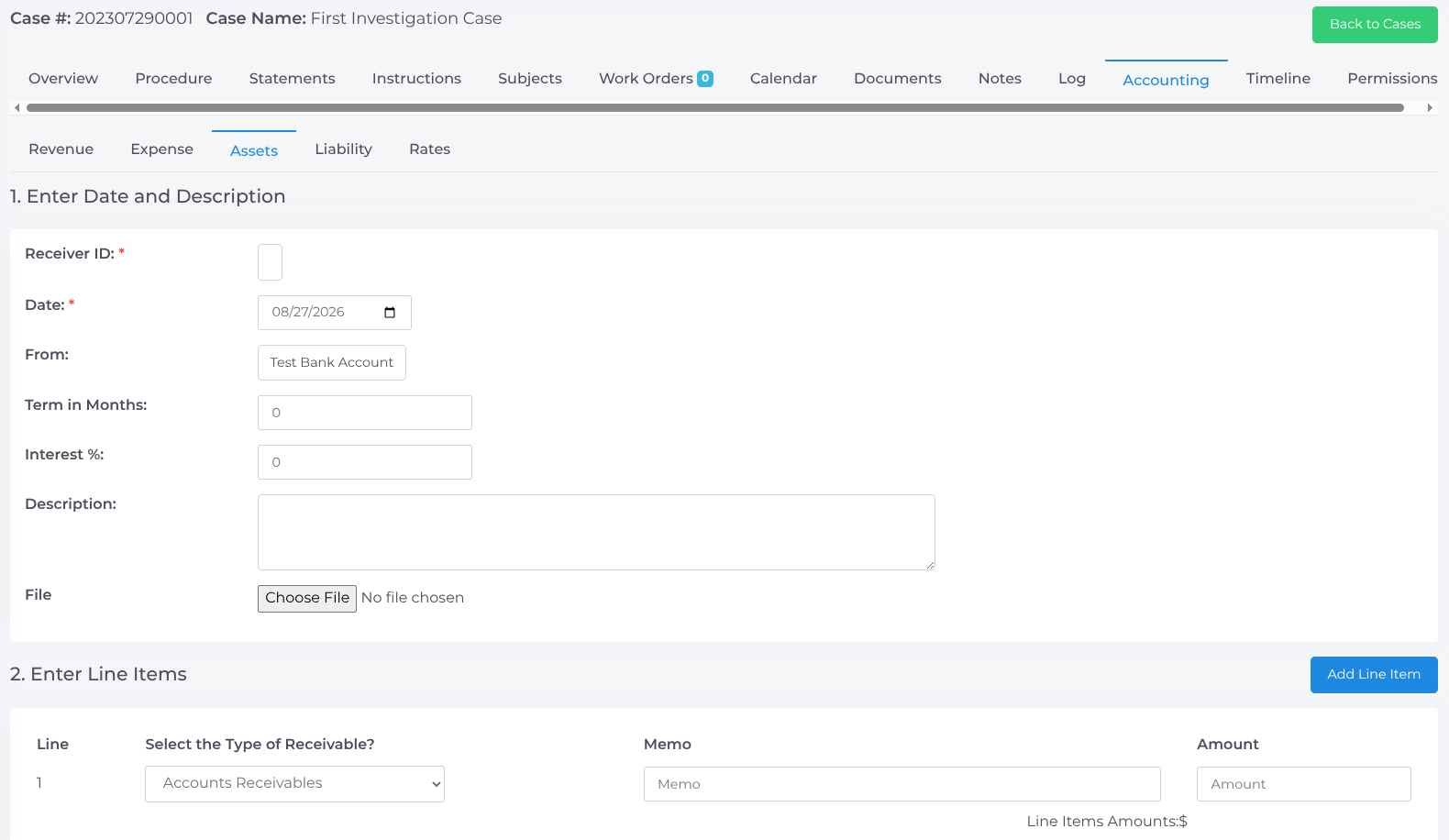Open the Notes tab
This screenshot has height=840, width=1449.
coord(1000,79)
